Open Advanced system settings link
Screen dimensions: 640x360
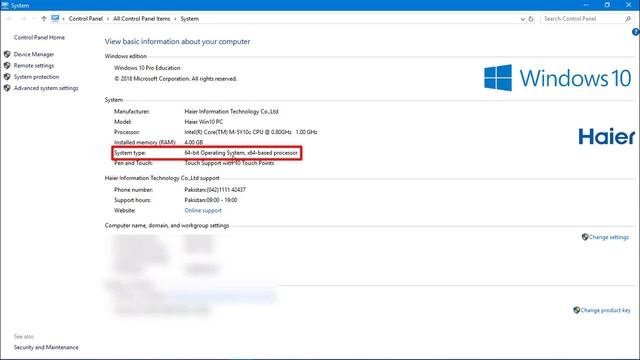(46, 88)
